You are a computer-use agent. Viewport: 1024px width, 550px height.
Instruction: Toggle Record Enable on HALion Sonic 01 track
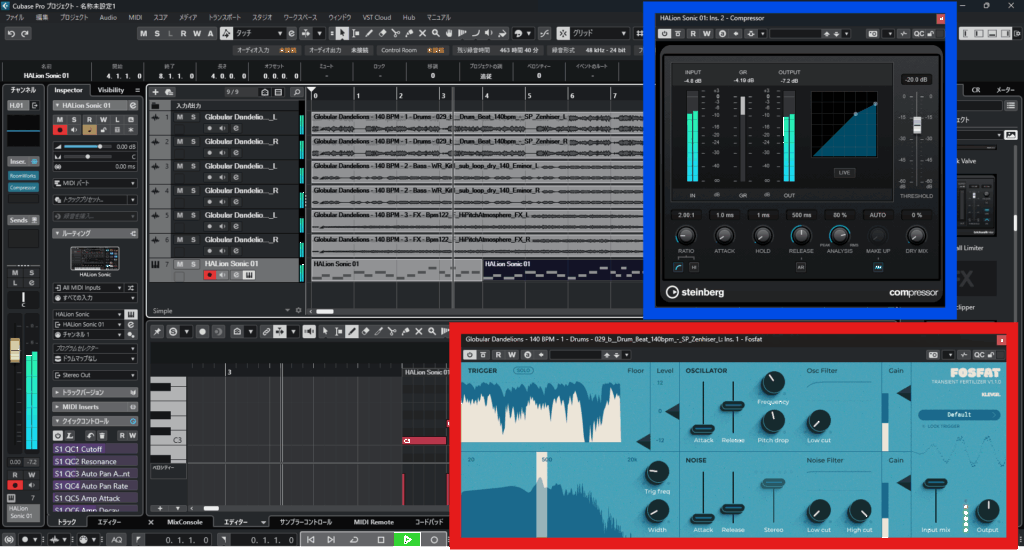[209, 275]
